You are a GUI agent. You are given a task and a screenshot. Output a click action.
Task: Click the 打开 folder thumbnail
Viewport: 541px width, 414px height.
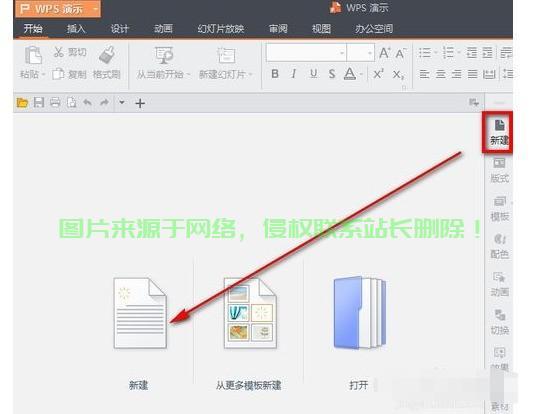click(x=360, y=313)
